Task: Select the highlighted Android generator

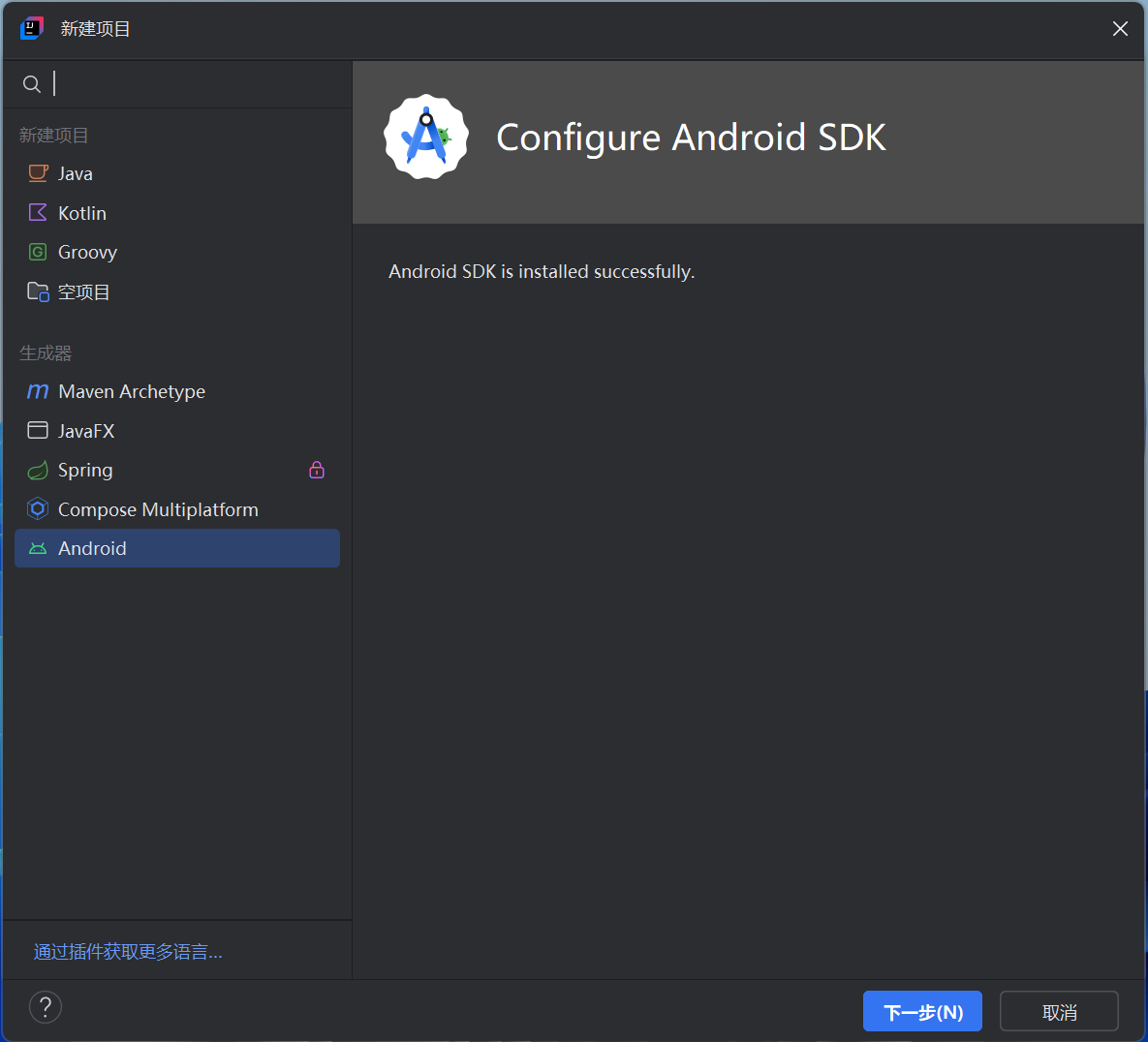Action: [x=177, y=548]
